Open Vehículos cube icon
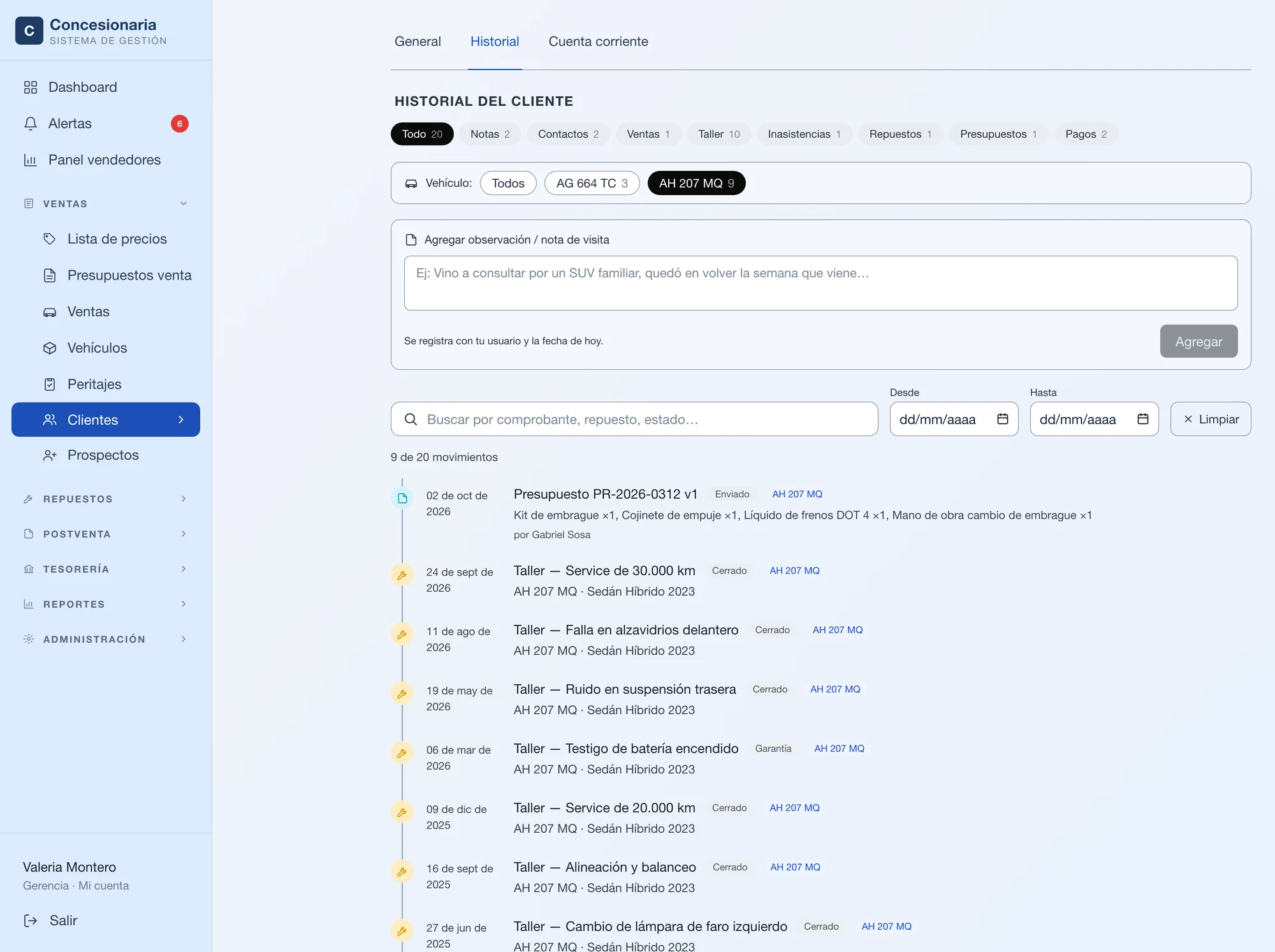This screenshot has height=952, width=1275. [50, 348]
